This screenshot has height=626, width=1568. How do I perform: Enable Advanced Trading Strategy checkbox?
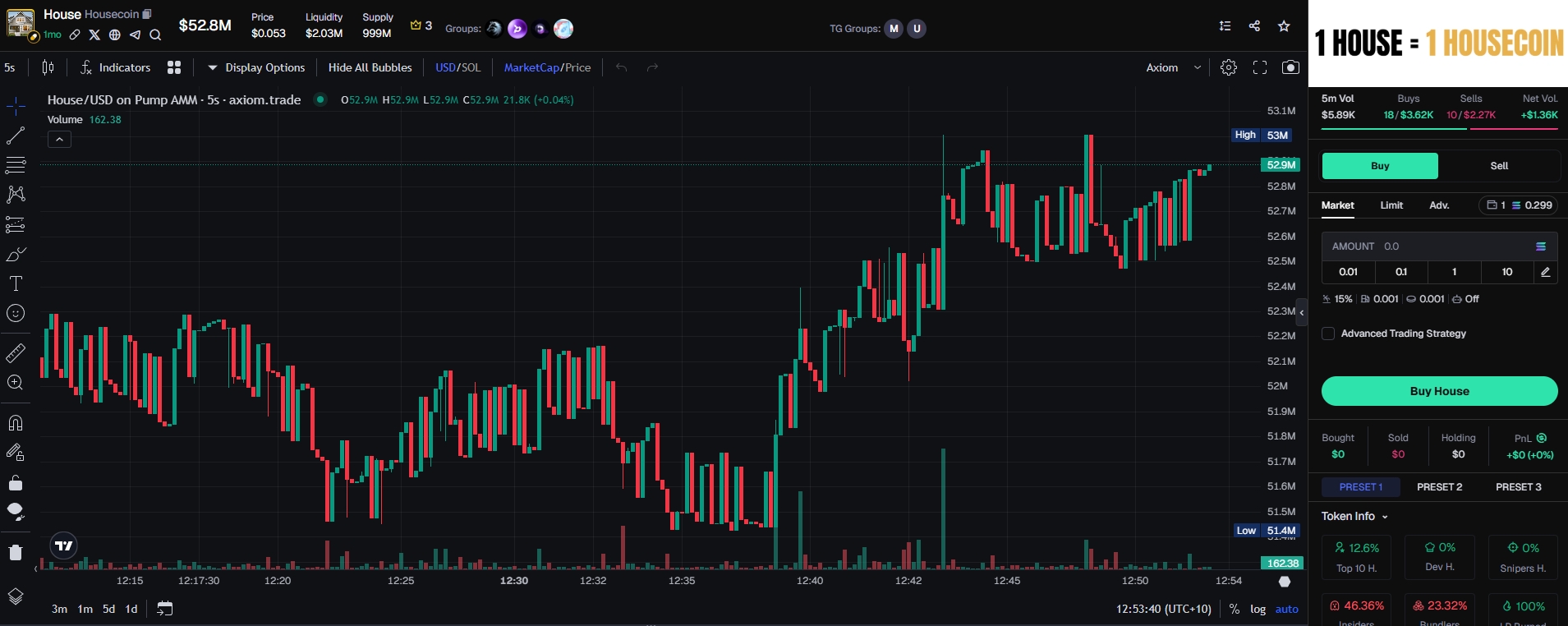point(1328,334)
